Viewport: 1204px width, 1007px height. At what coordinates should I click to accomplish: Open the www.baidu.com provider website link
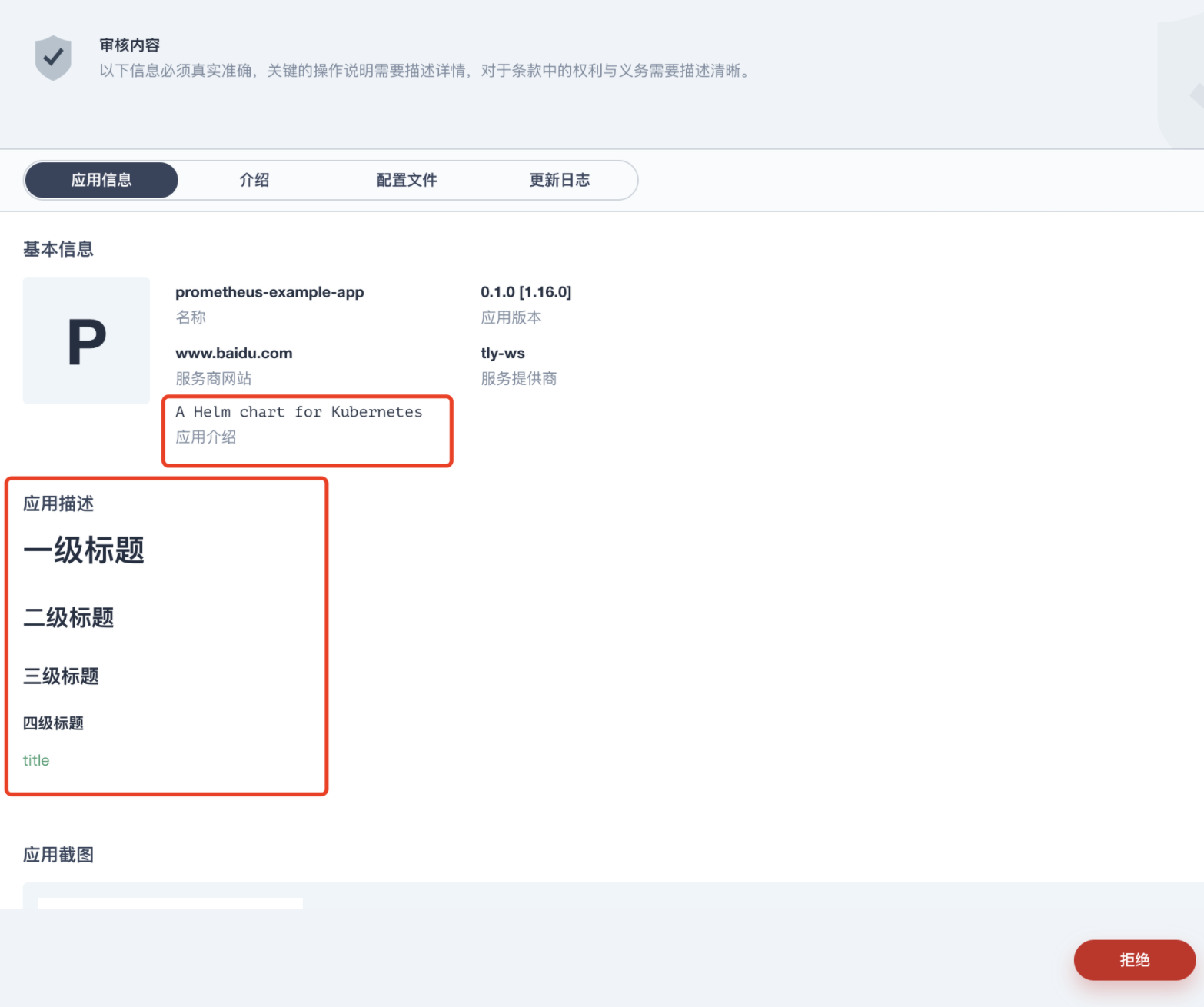click(234, 353)
